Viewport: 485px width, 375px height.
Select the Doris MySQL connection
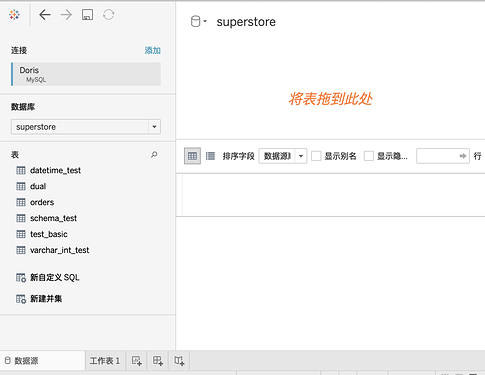click(x=86, y=74)
